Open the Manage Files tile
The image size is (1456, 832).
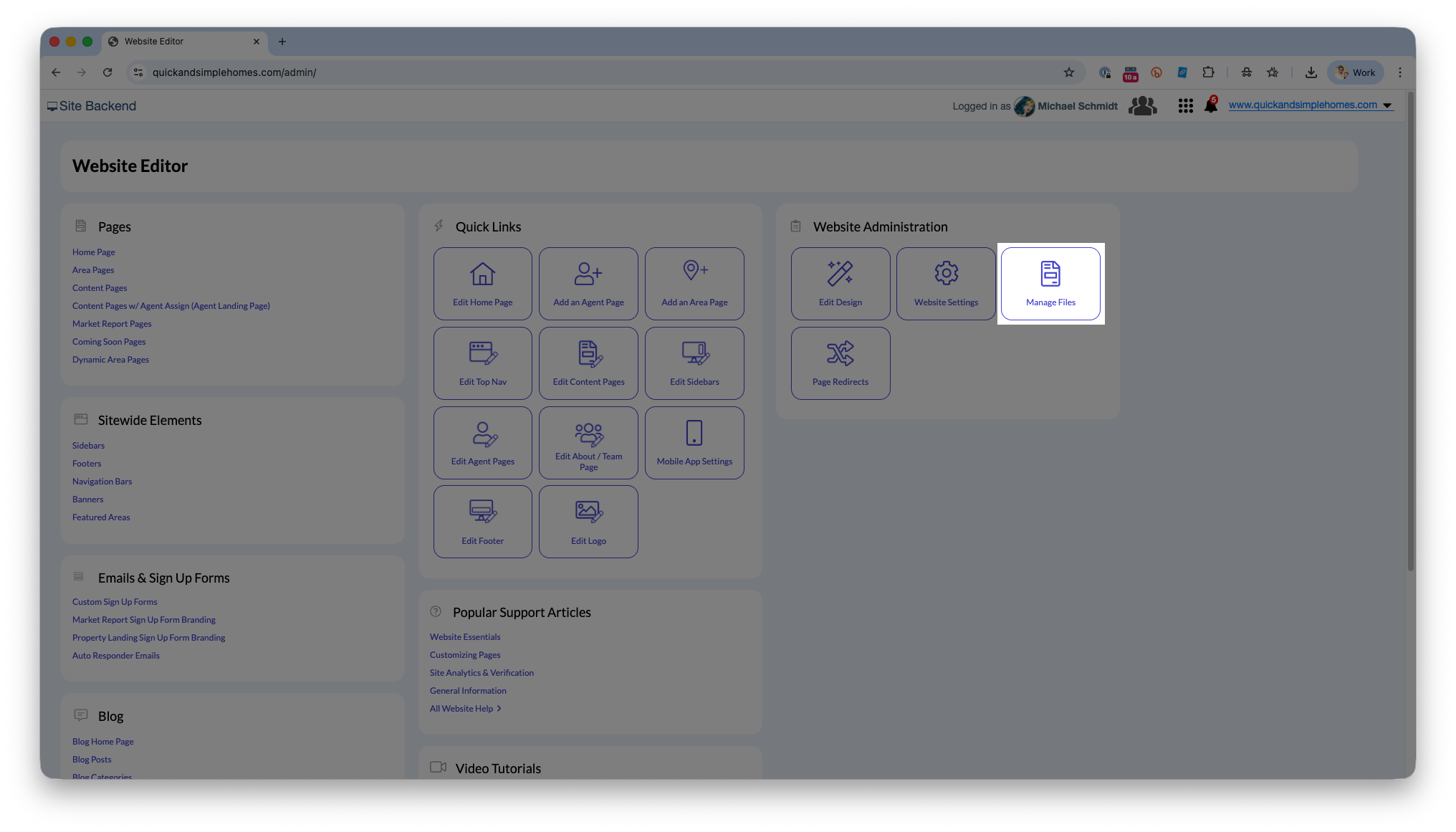click(x=1050, y=284)
